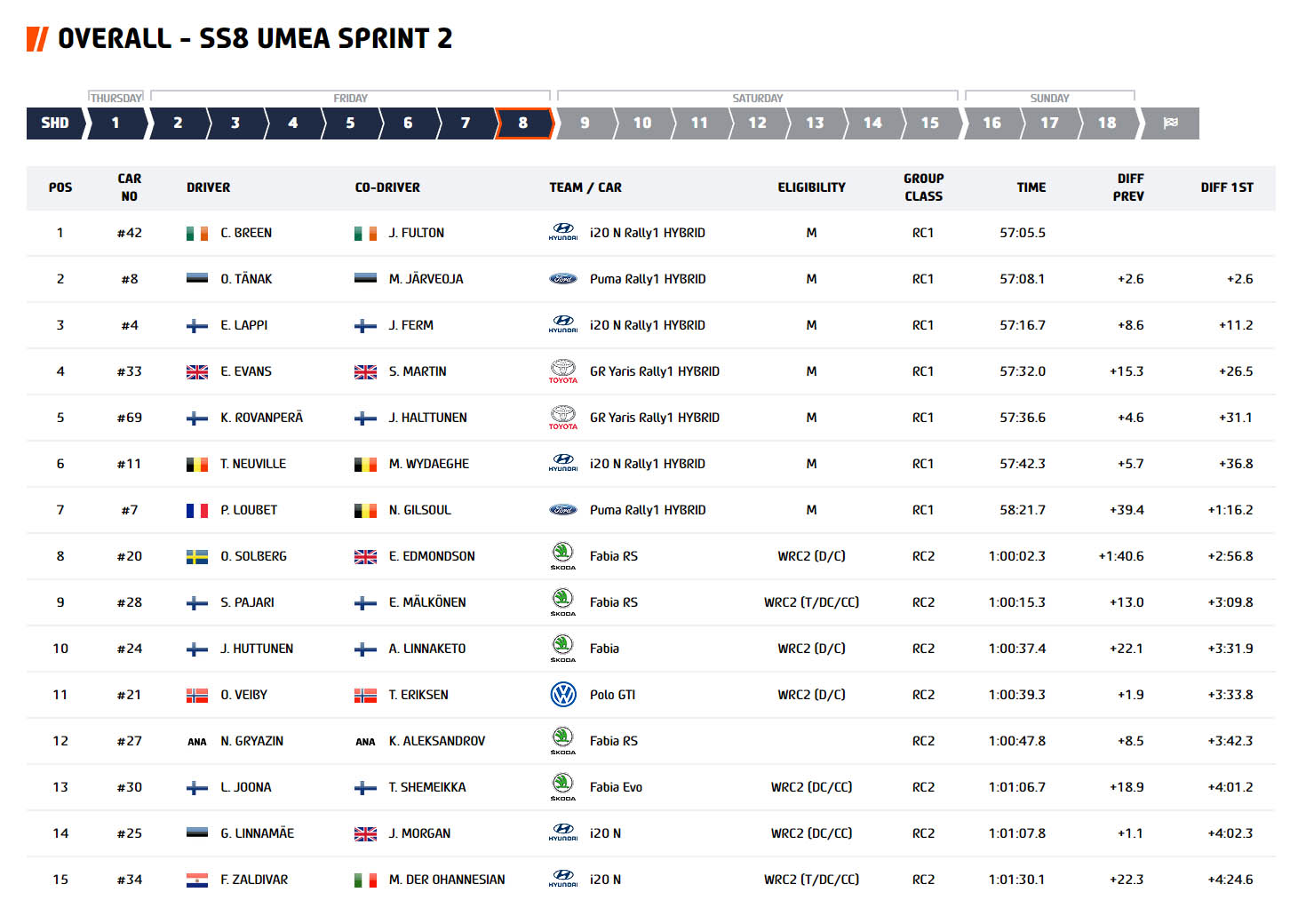Select the SHD shakedown stage tab
Viewport: 1298px width, 924px height.
pos(55,123)
